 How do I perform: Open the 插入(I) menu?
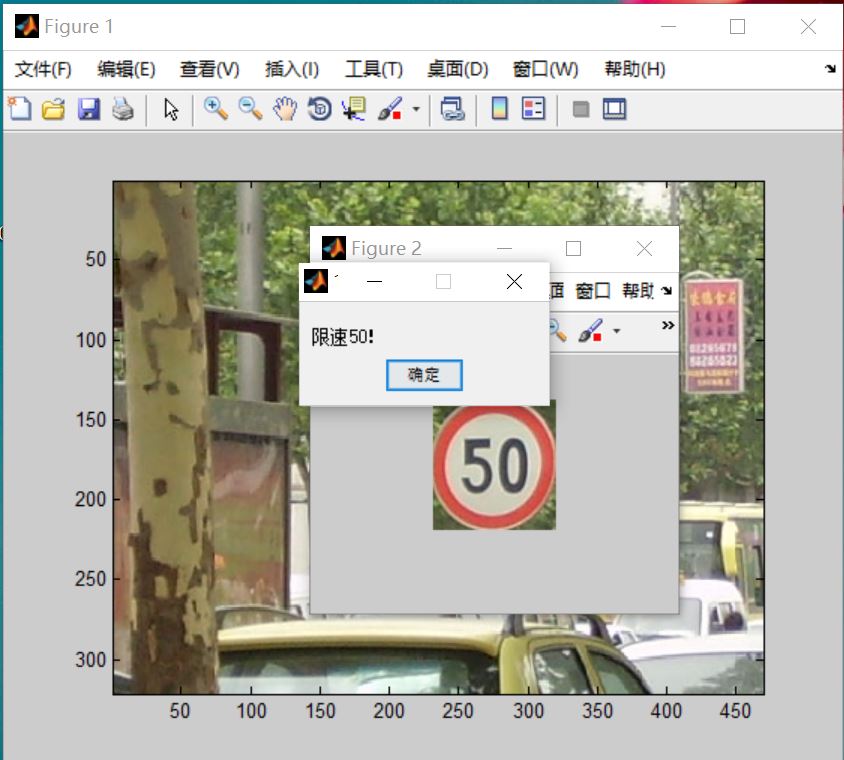coord(292,69)
